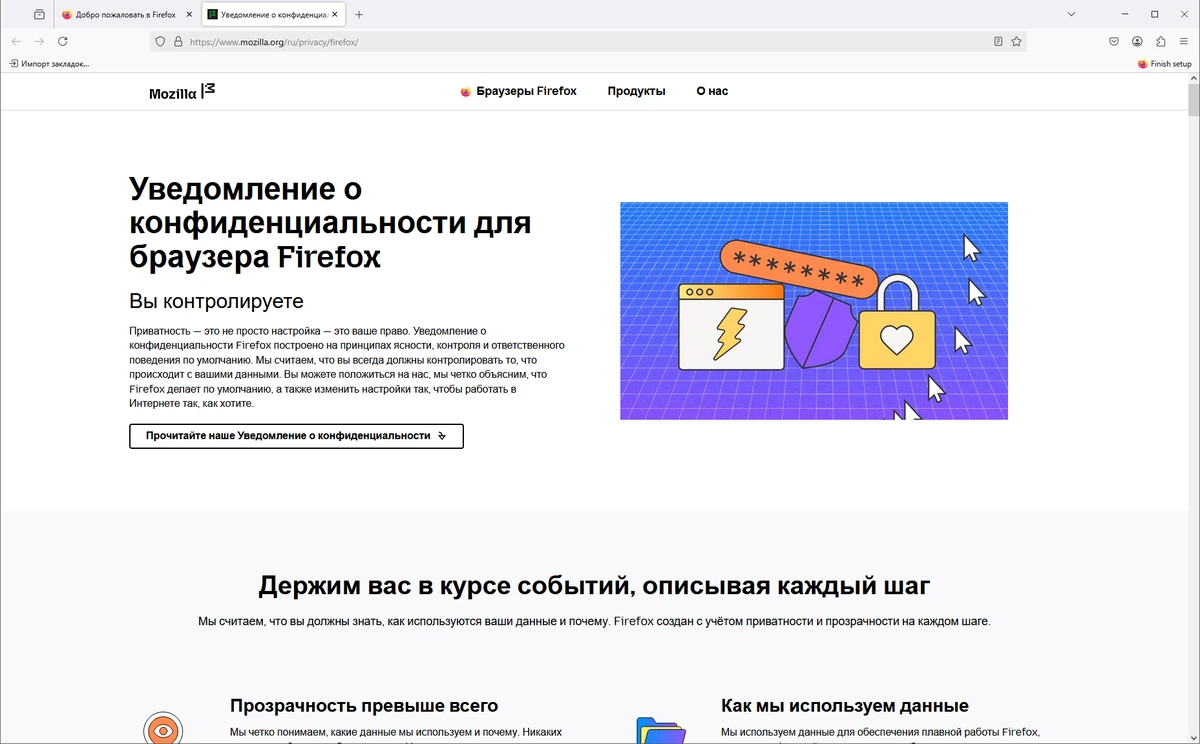Screen dimensions: 1200x744
Task: Bookmark this page with star icon
Action: [x=1016, y=42]
